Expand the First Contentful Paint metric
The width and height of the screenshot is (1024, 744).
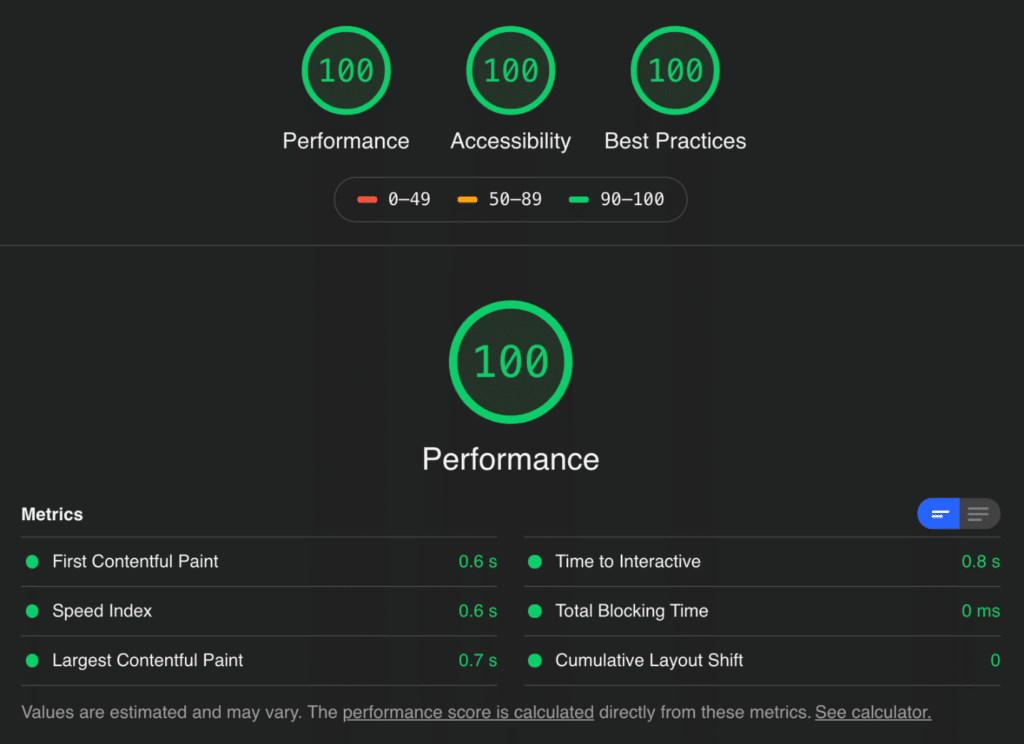point(135,562)
